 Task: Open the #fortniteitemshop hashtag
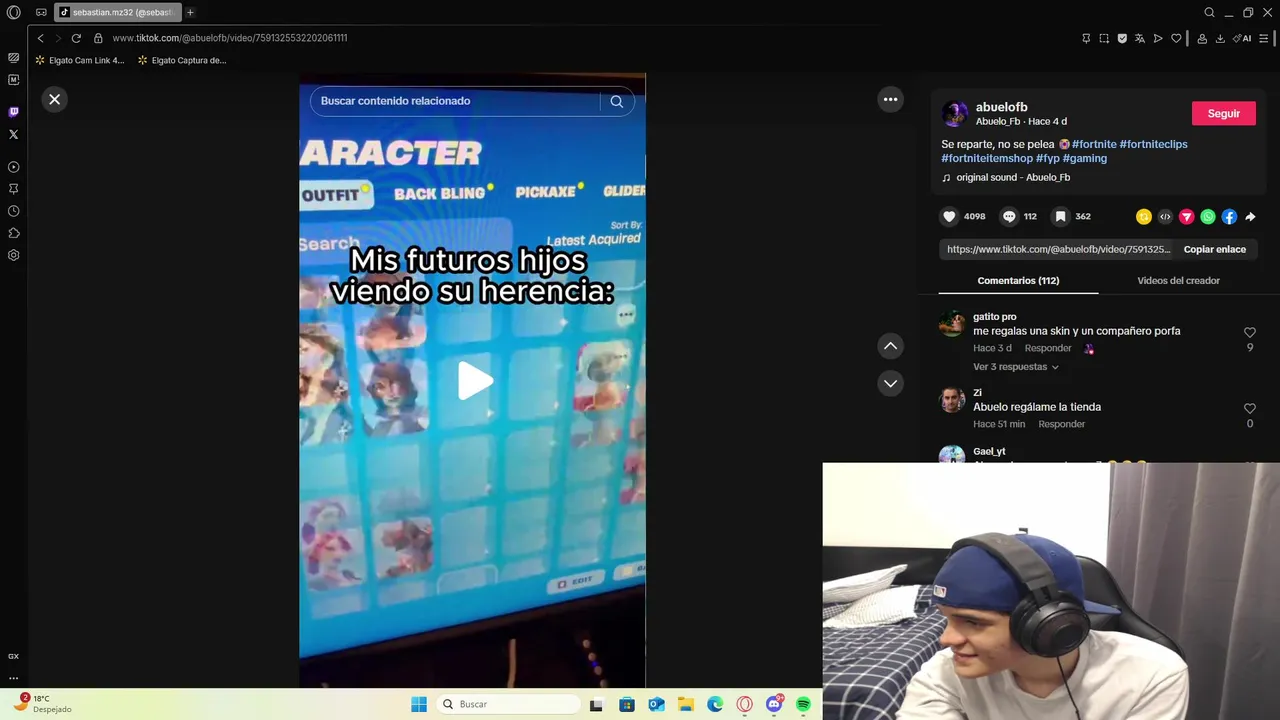point(987,158)
